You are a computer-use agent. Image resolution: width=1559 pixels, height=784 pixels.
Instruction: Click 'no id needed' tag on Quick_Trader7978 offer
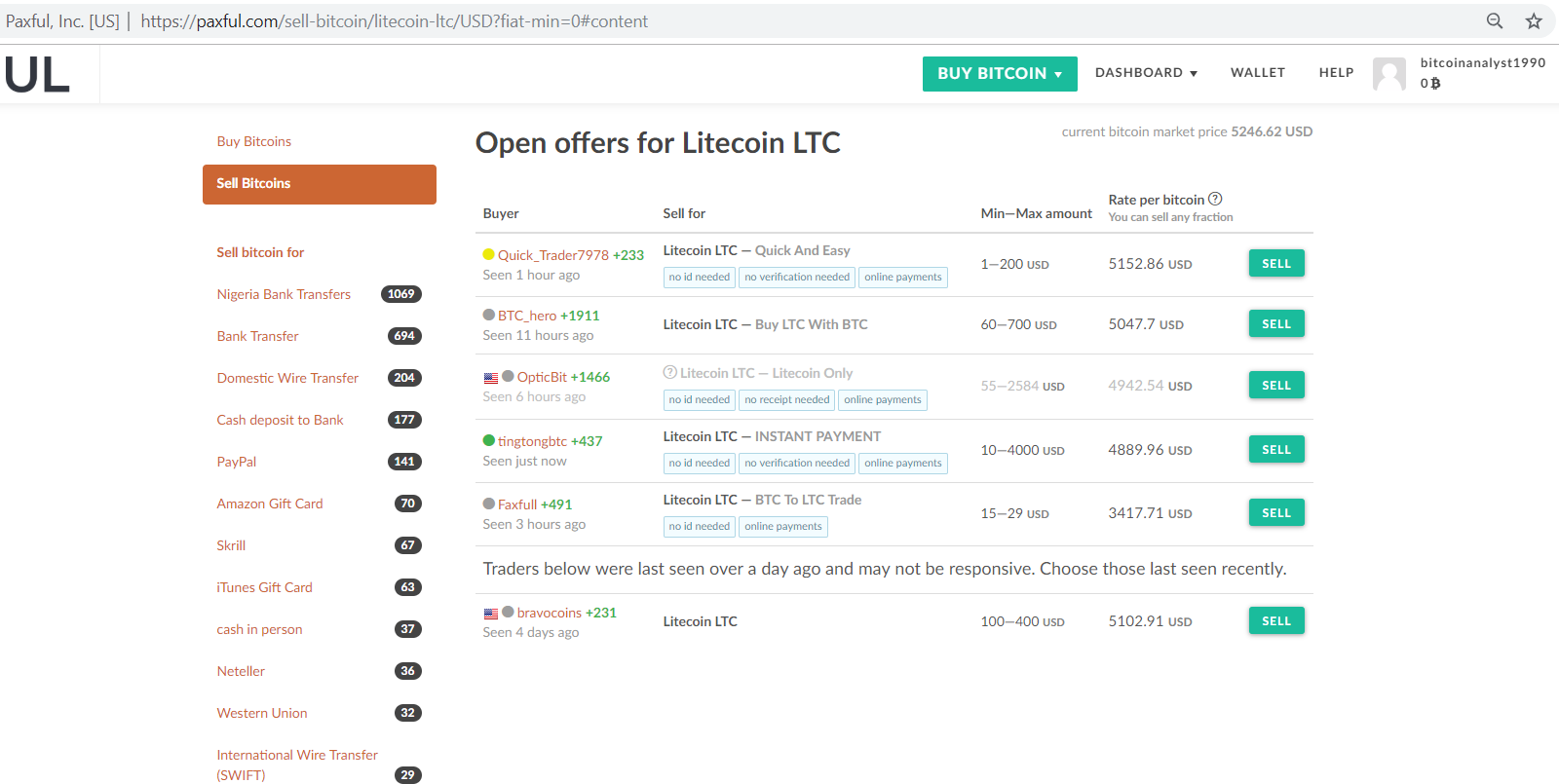pyautogui.click(x=700, y=278)
